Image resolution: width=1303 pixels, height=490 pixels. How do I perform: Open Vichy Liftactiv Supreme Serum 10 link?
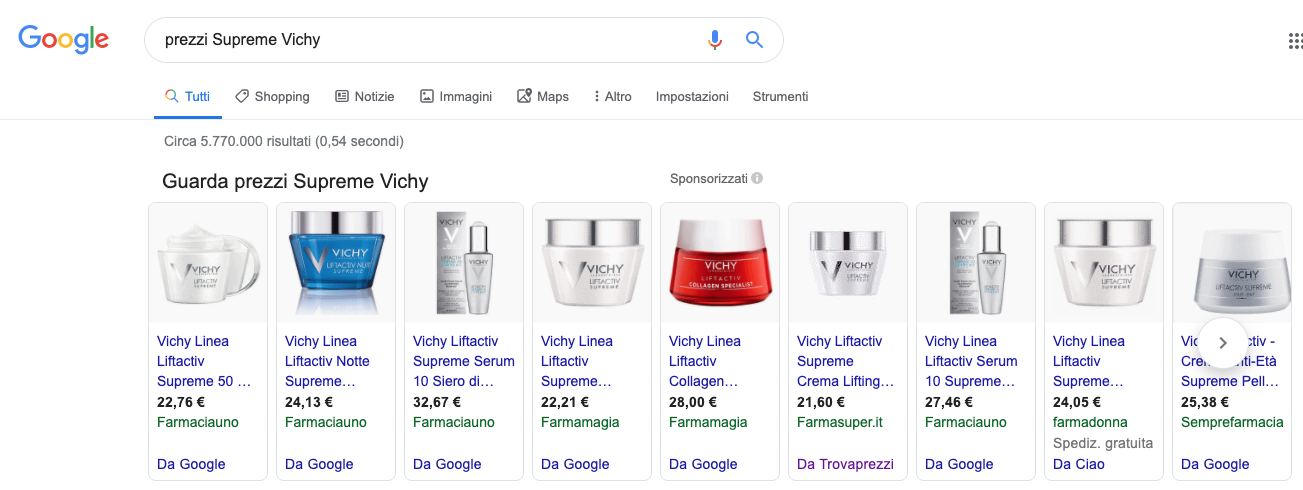pyautogui.click(x=463, y=361)
